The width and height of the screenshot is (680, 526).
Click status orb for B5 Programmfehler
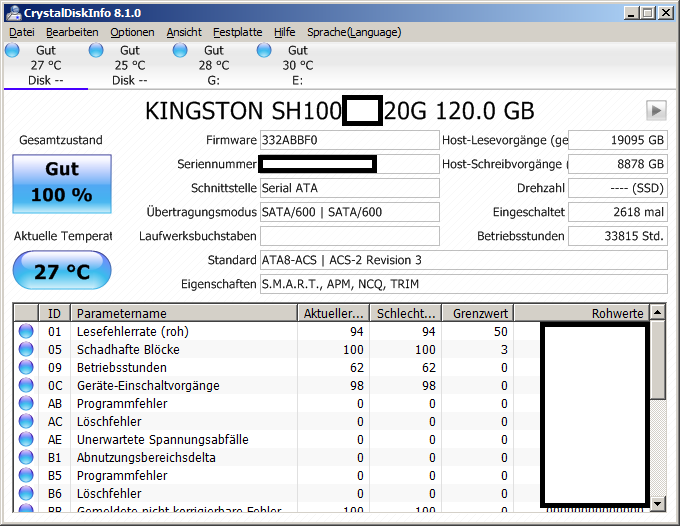pos(26,475)
